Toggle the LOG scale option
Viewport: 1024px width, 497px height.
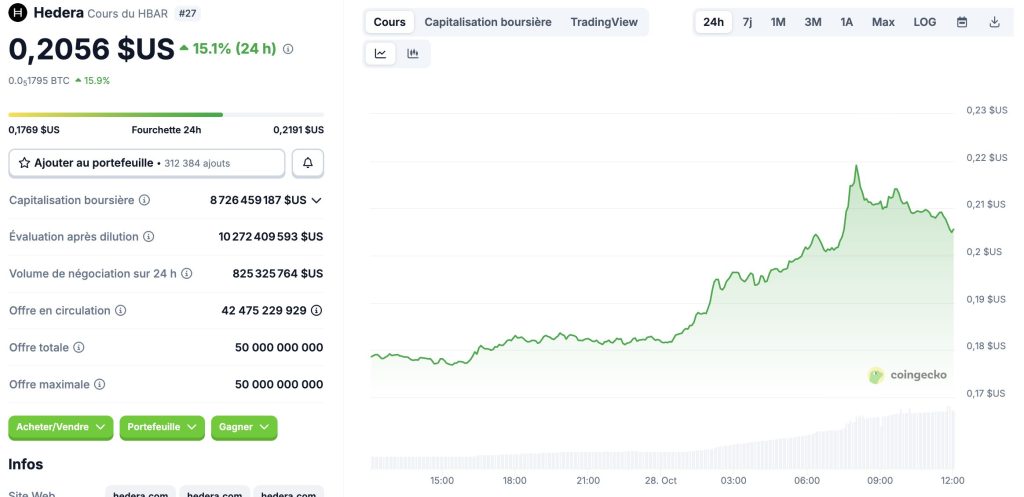point(925,22)
